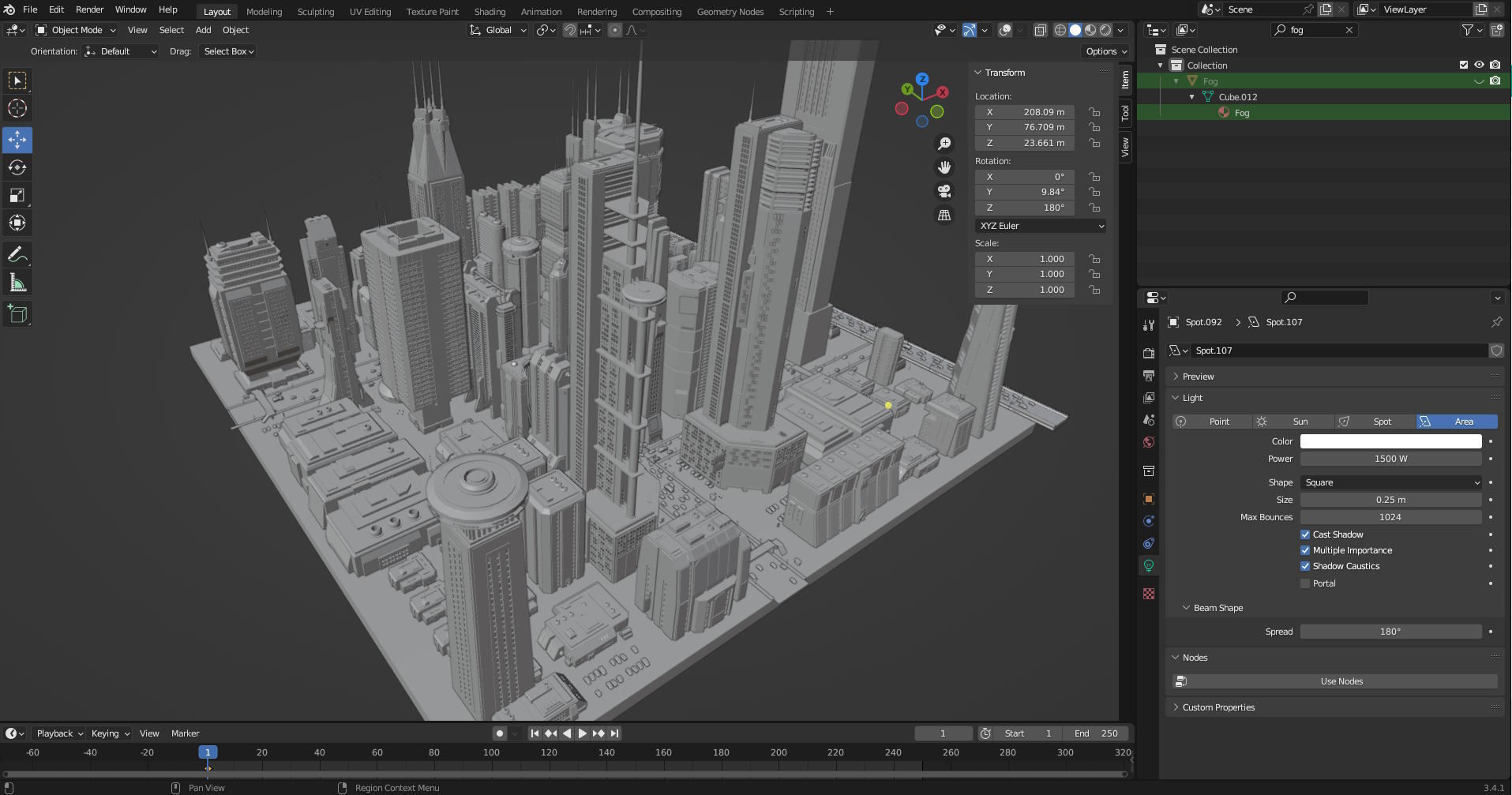Select the Select Box tool in toolbar
The height and width of the screenshot is (795, 1512).
[17, 81]
